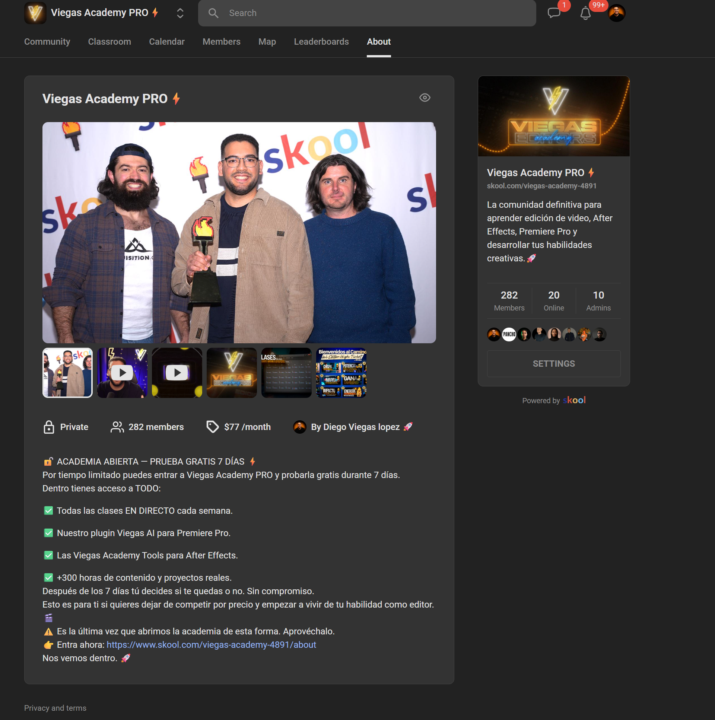Viewport: 715px width, 720px height.
Task: Click the Viegas Academy logo icon
Action: (35, 13)
